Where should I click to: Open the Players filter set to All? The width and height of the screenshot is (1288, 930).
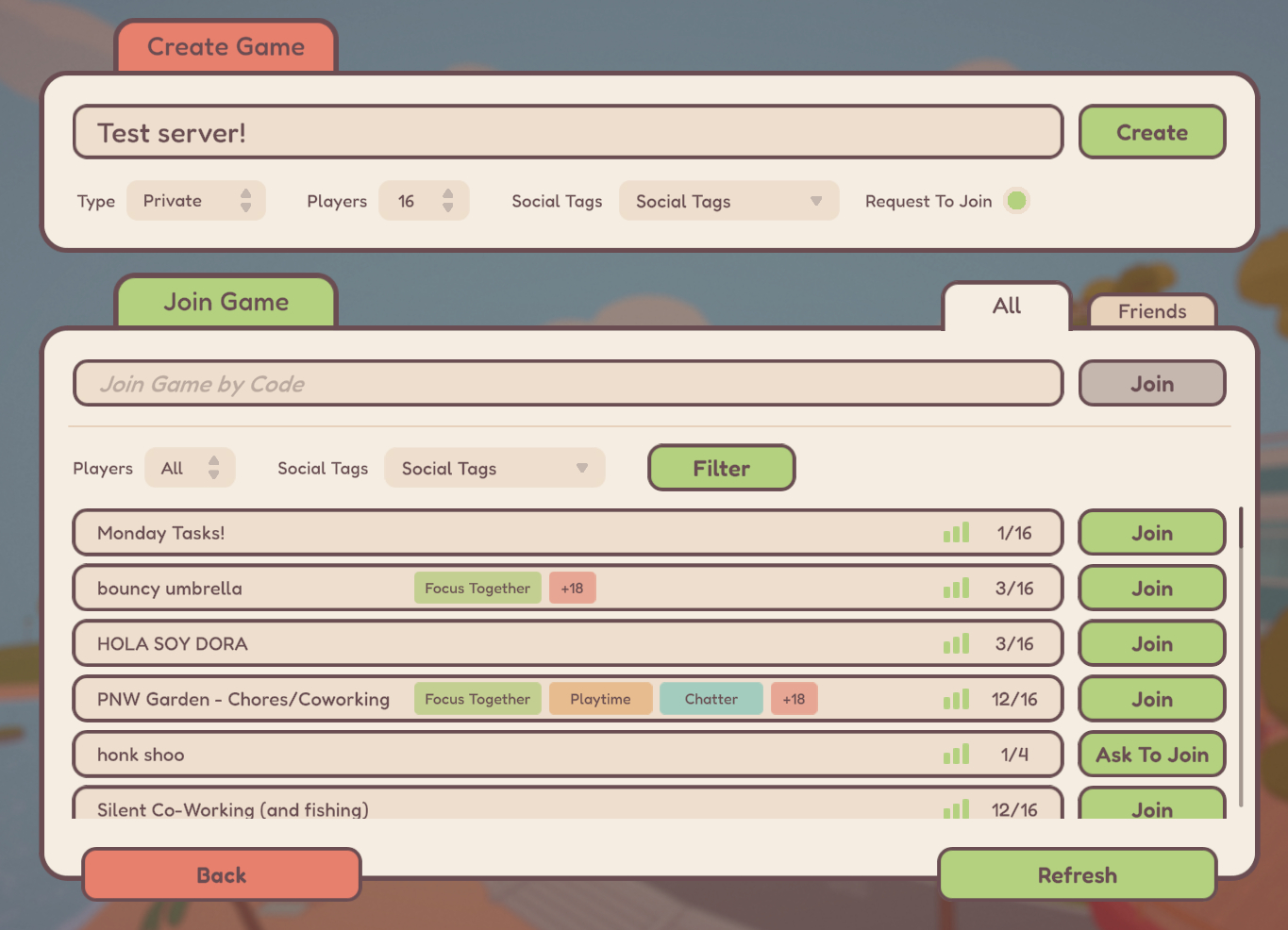point(190,469)
